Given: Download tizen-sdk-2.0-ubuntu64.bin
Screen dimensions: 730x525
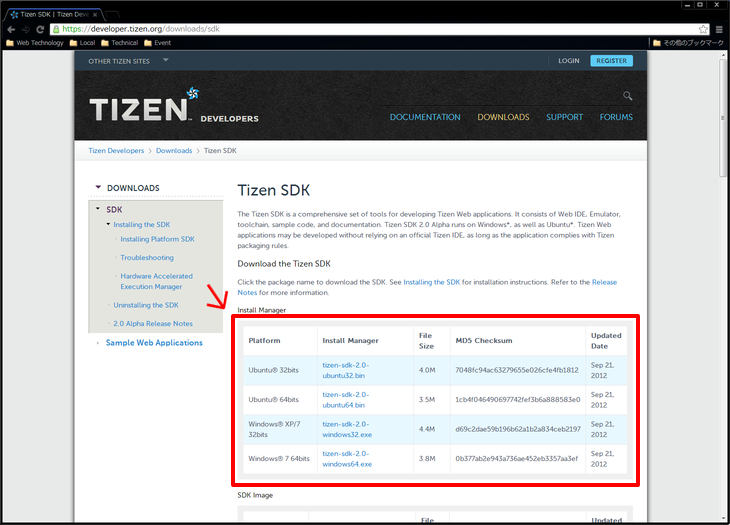Looking at the screenshot, I should (345, 400).
